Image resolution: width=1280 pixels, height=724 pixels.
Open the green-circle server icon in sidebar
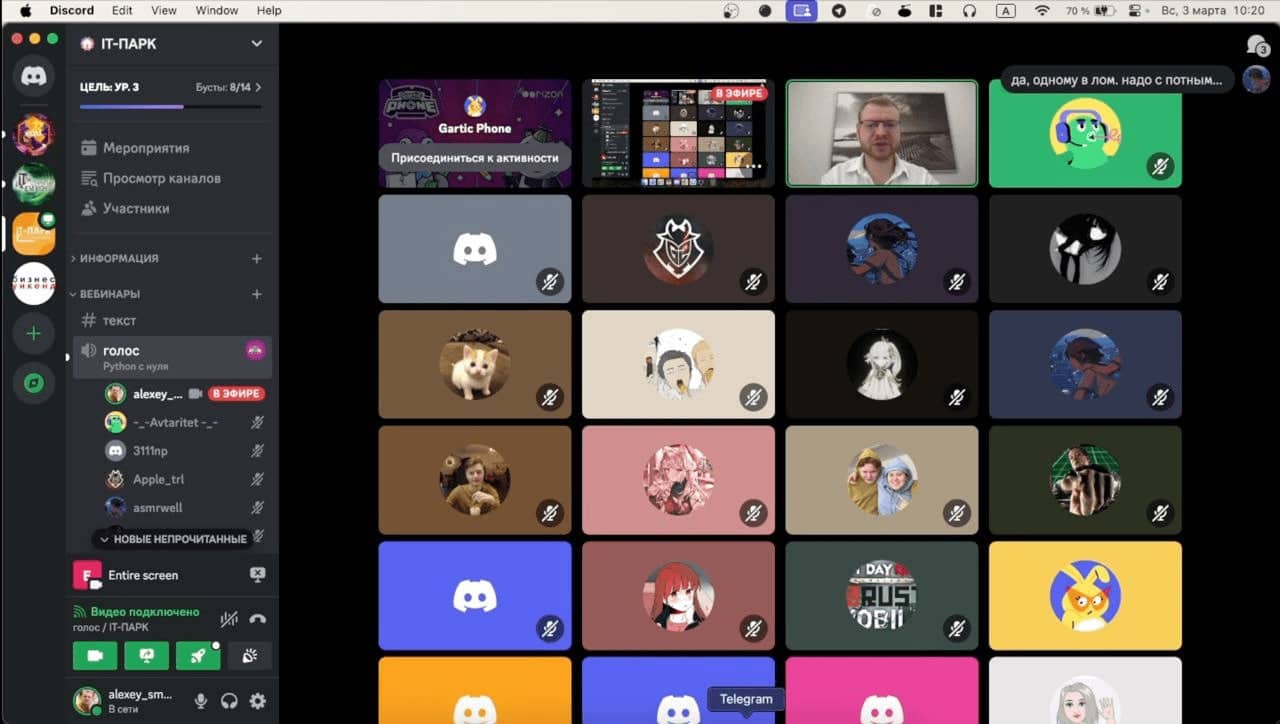34,183
